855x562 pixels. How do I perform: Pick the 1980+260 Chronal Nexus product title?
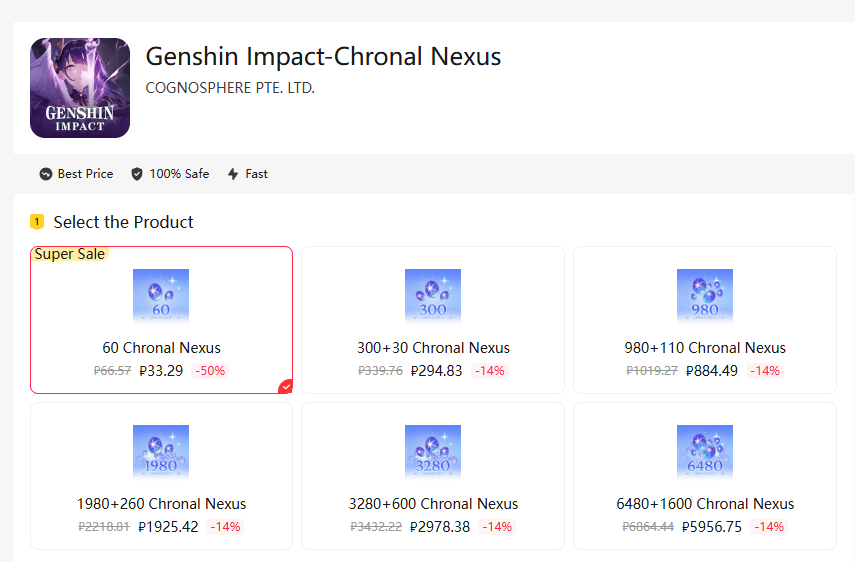pyautogui.click(x=161, y=504)
